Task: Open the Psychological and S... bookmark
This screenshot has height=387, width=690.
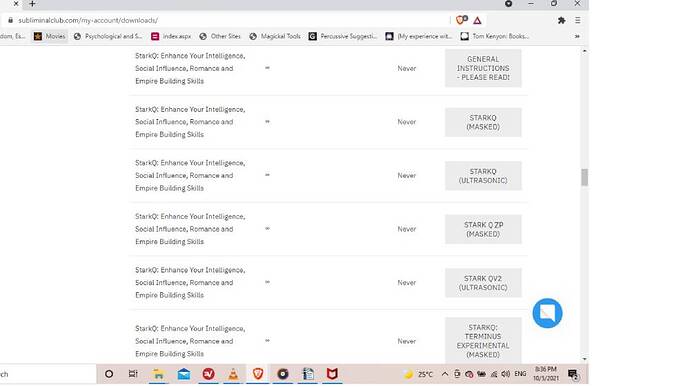Action: 108,36
